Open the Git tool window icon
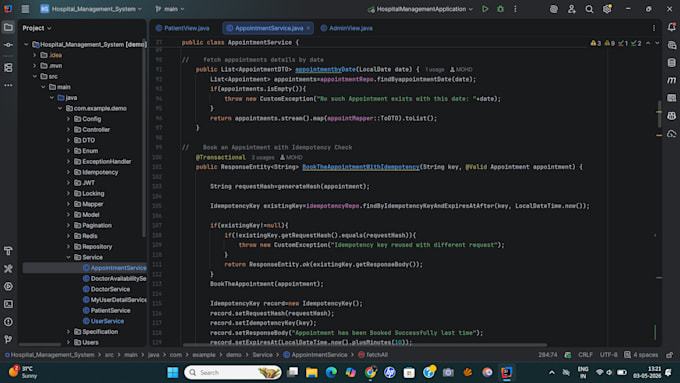Screen dimensions: 680x383 coord(8,339)
